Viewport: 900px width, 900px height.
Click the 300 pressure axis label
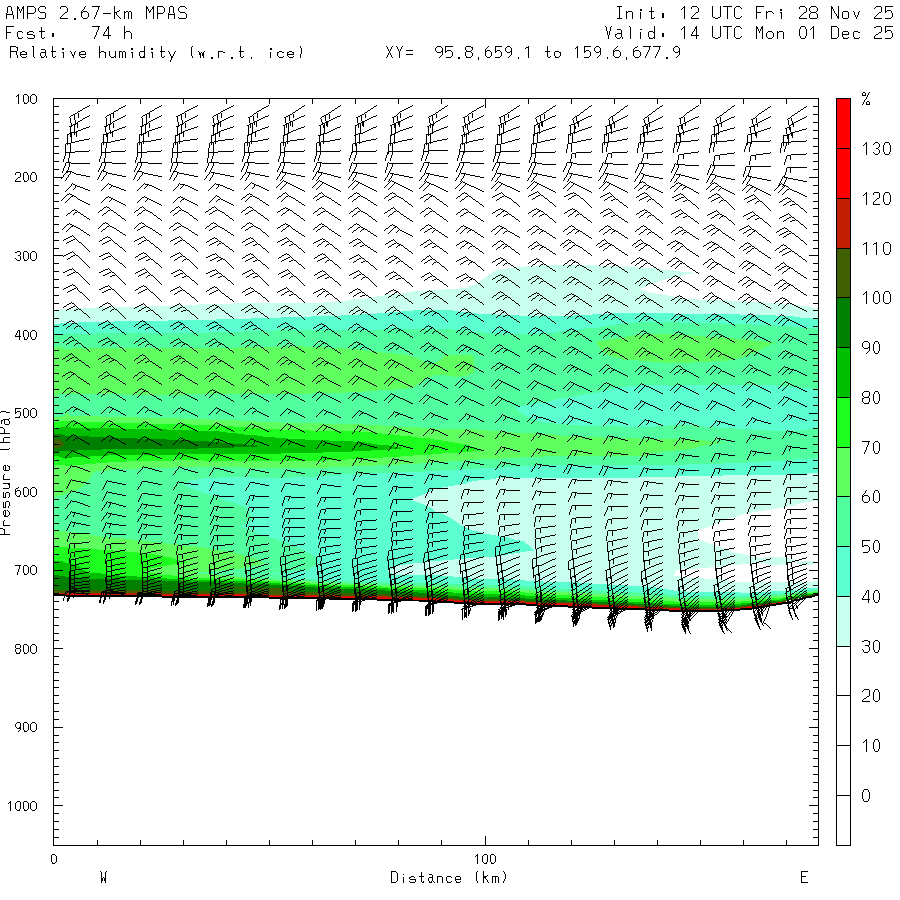(26, 256)
